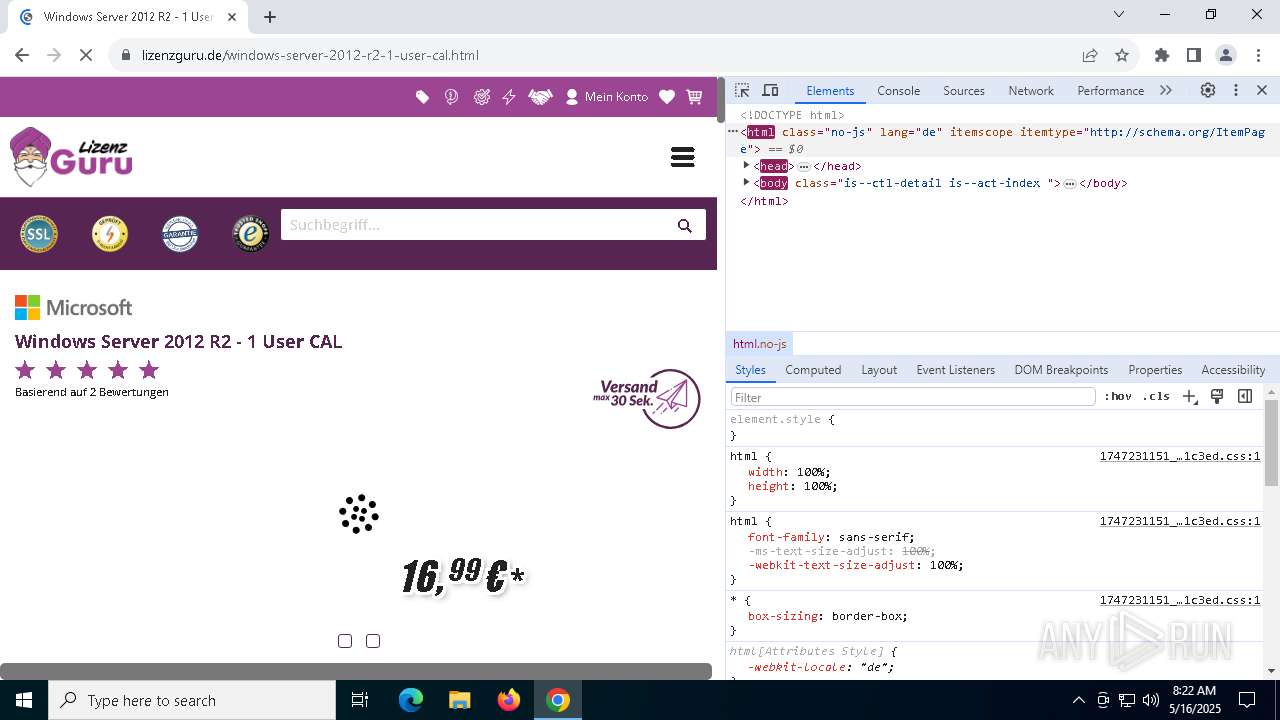This screenshot has width=1280, height=720.
Task: Click the lightning bolt icon in header
Action: tap(509, 97)
